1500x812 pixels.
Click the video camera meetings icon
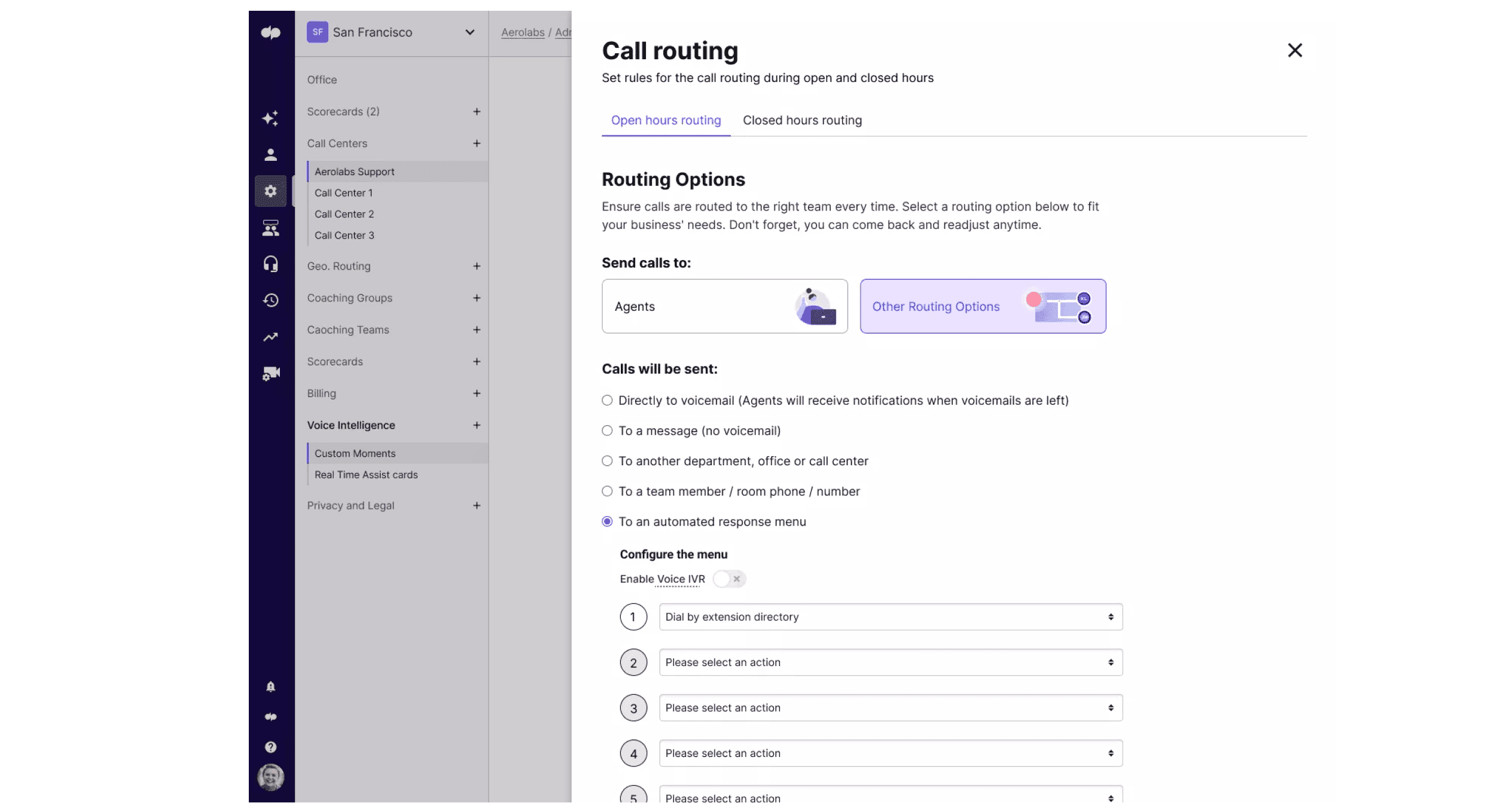270,374
